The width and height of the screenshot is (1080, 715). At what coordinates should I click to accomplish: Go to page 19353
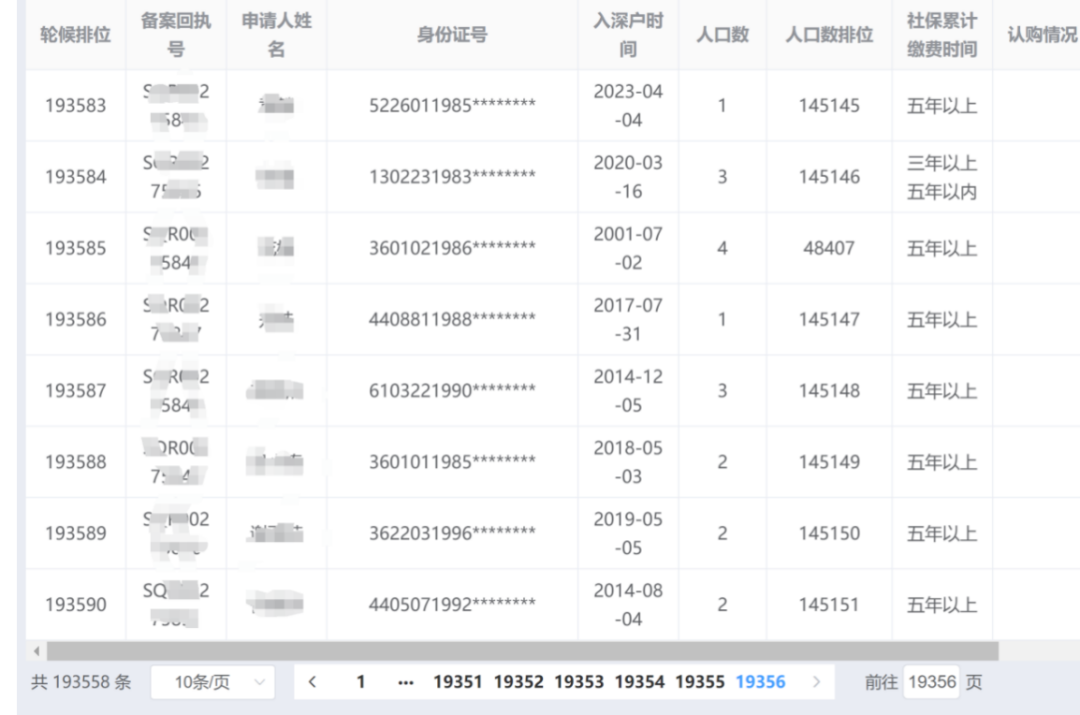[x=579, y=682]
